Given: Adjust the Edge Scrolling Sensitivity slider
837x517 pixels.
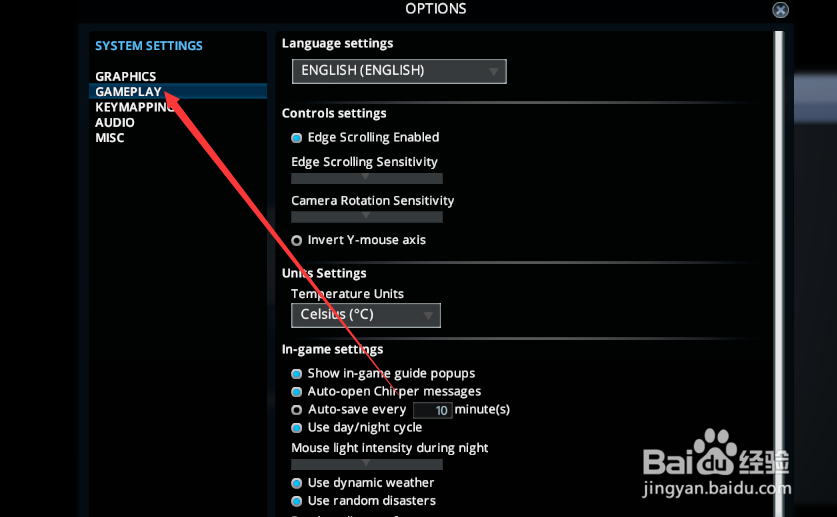Looking at the screenshot, I should pos(366,178).
